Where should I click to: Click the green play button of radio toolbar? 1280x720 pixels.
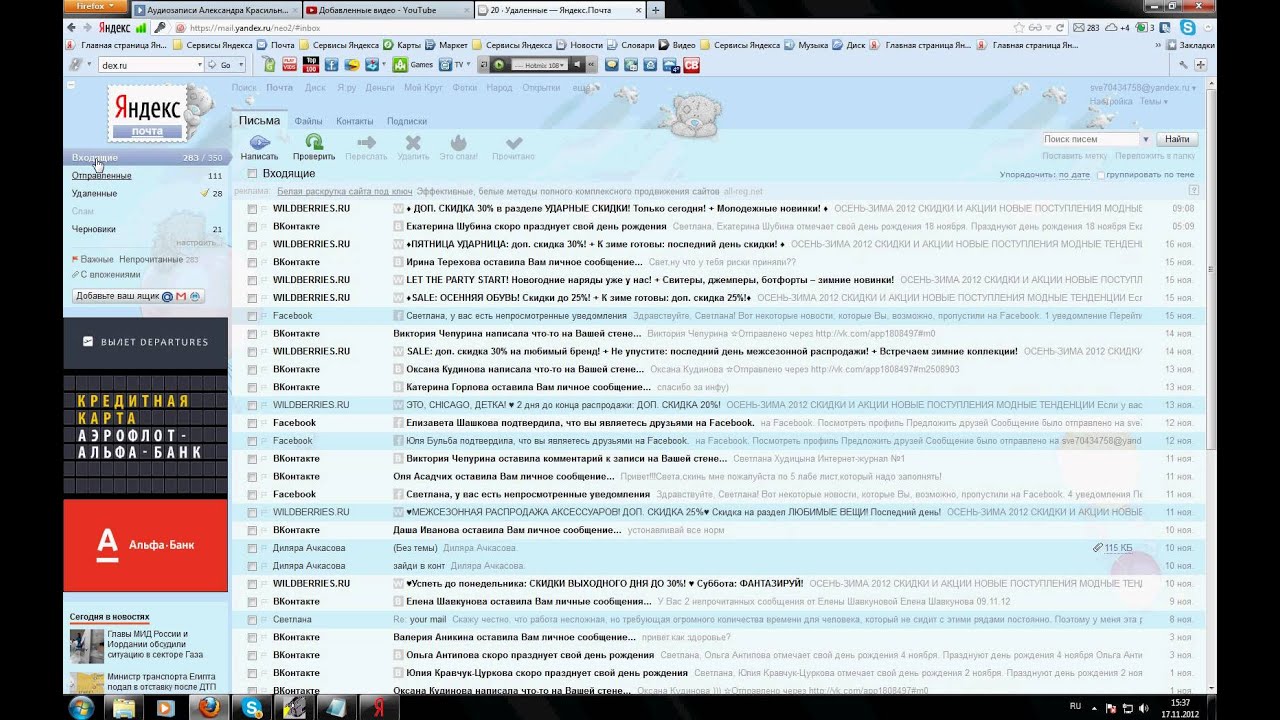pyautogui.click(x=499, y=64)
